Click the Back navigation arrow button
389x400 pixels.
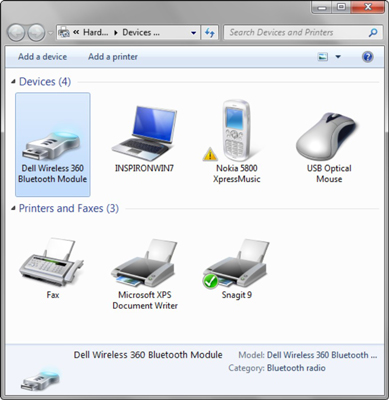pyautogui.click(x=16, y=33)
